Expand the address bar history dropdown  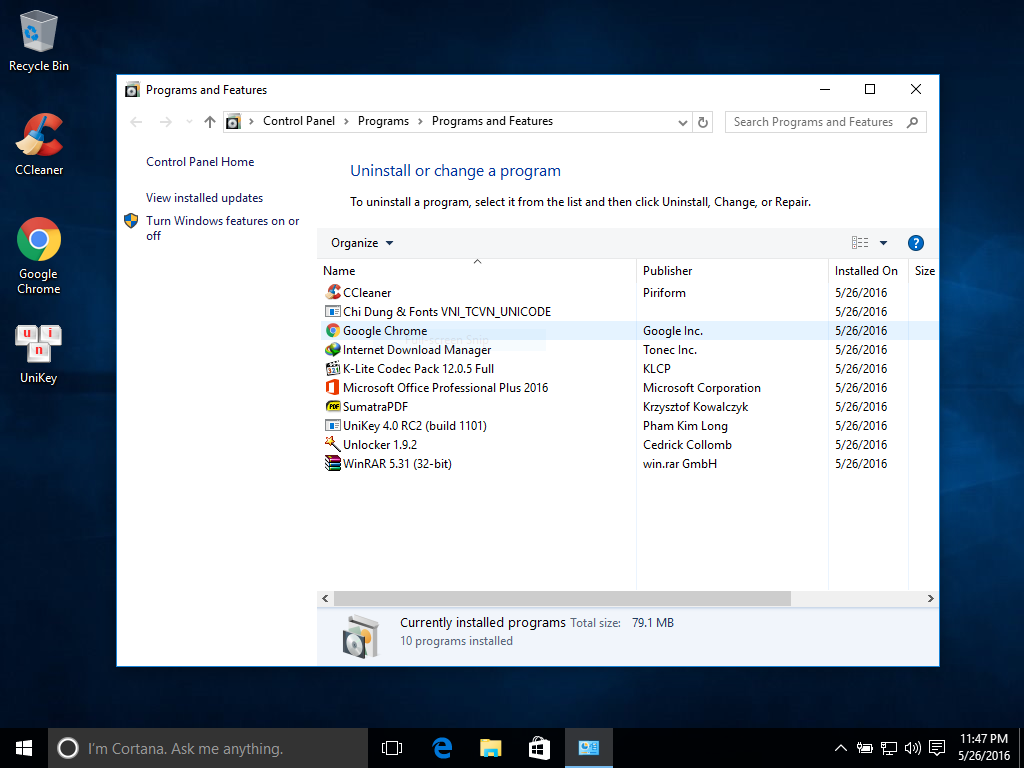[x=682, y=122]
